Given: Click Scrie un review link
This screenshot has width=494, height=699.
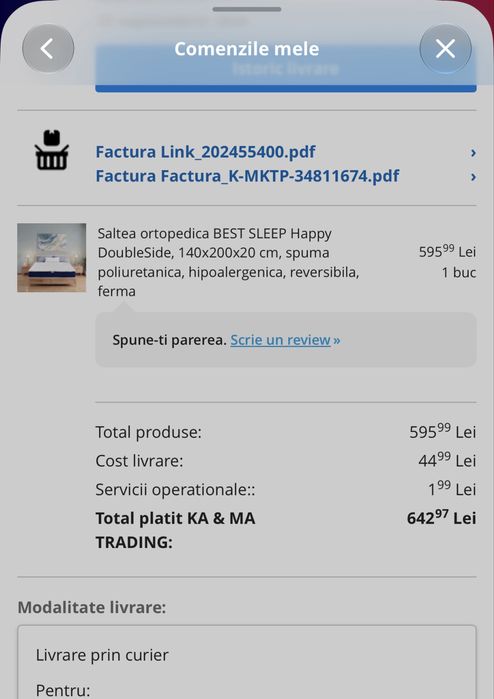Looking at the screenshot, I should [x=285, y=340].
